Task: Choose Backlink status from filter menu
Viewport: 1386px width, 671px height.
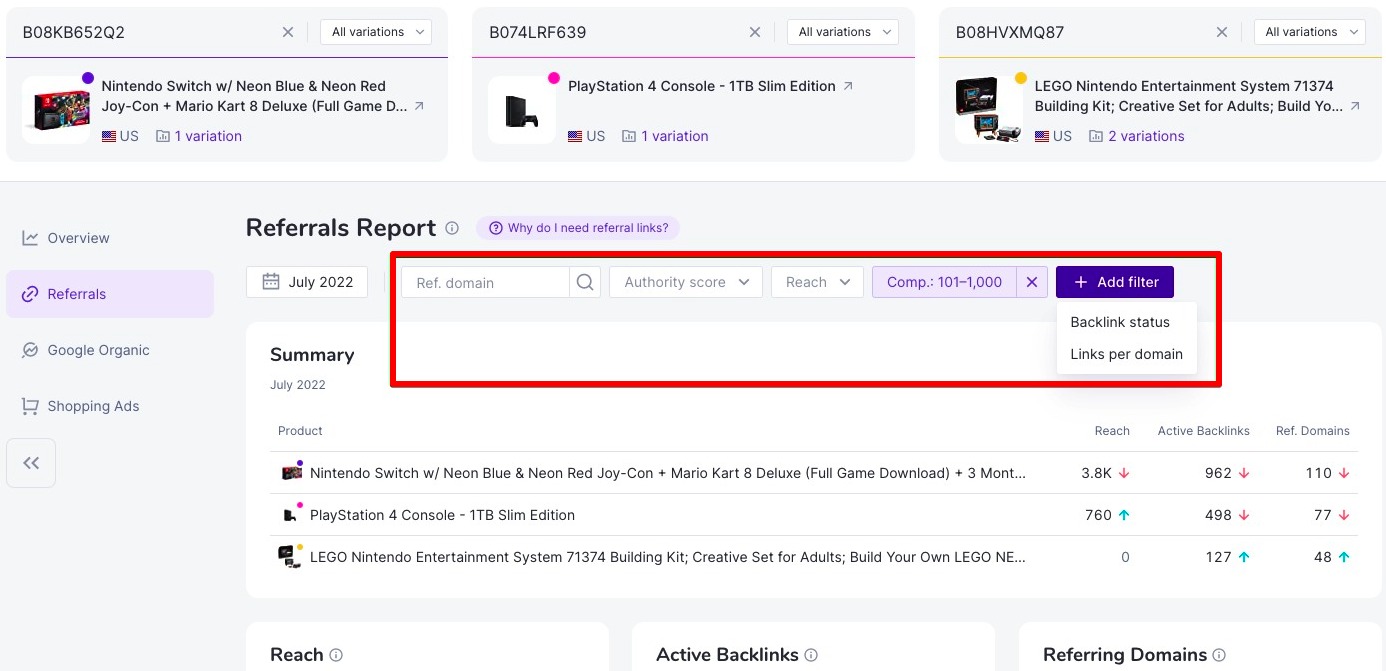Action: point(1126,322)
